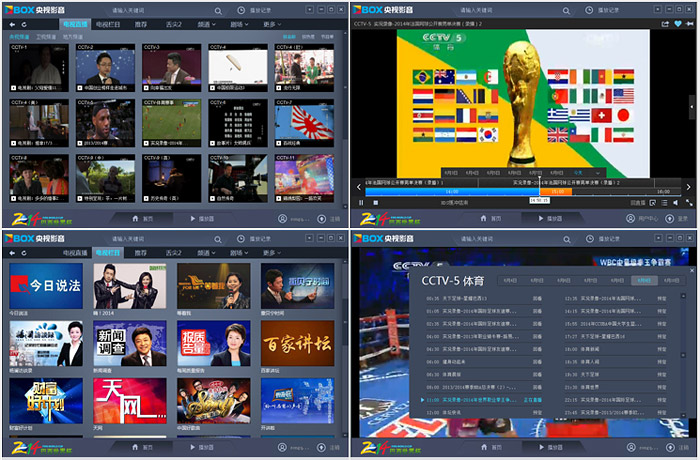700x460 pixels.
Task: Select highlighted date tab in CCTV-5 schedule
Action: [x=644, y=280]
